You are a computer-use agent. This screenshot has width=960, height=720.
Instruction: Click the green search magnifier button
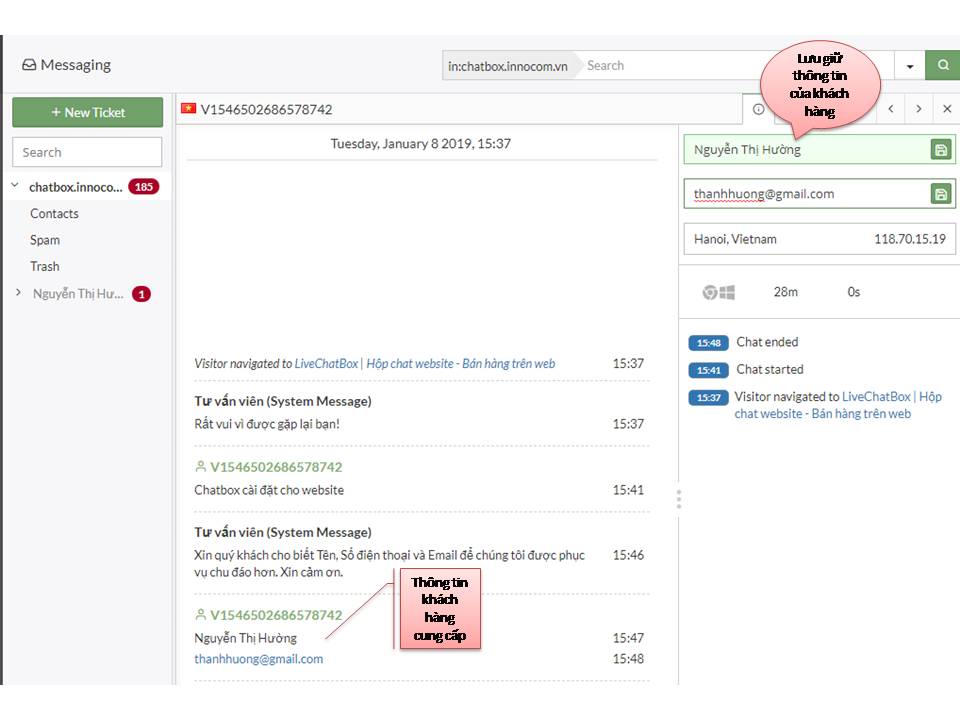tap(943, 65)
